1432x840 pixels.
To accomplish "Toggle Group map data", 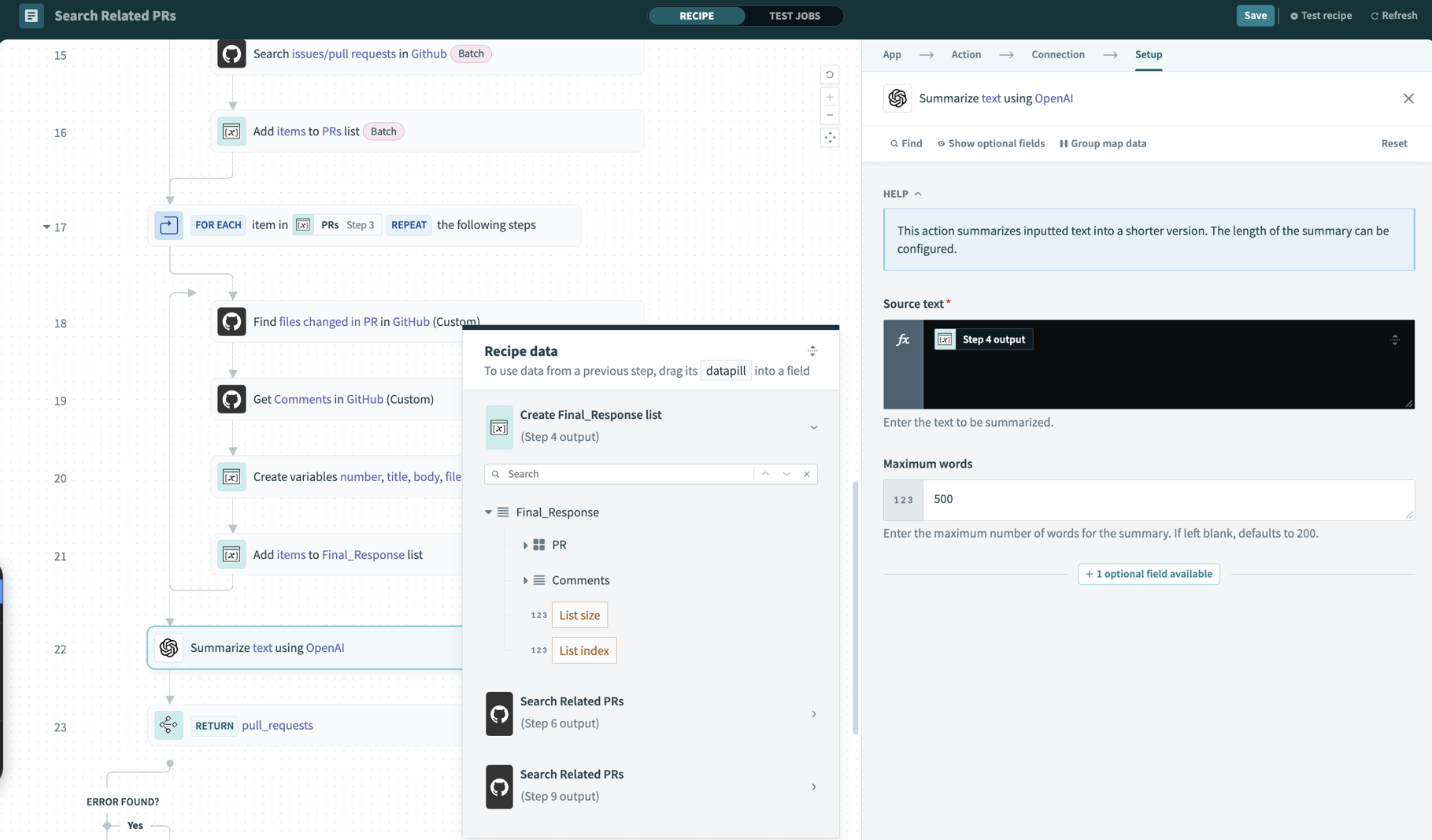I will click(x=1101, y=143).
